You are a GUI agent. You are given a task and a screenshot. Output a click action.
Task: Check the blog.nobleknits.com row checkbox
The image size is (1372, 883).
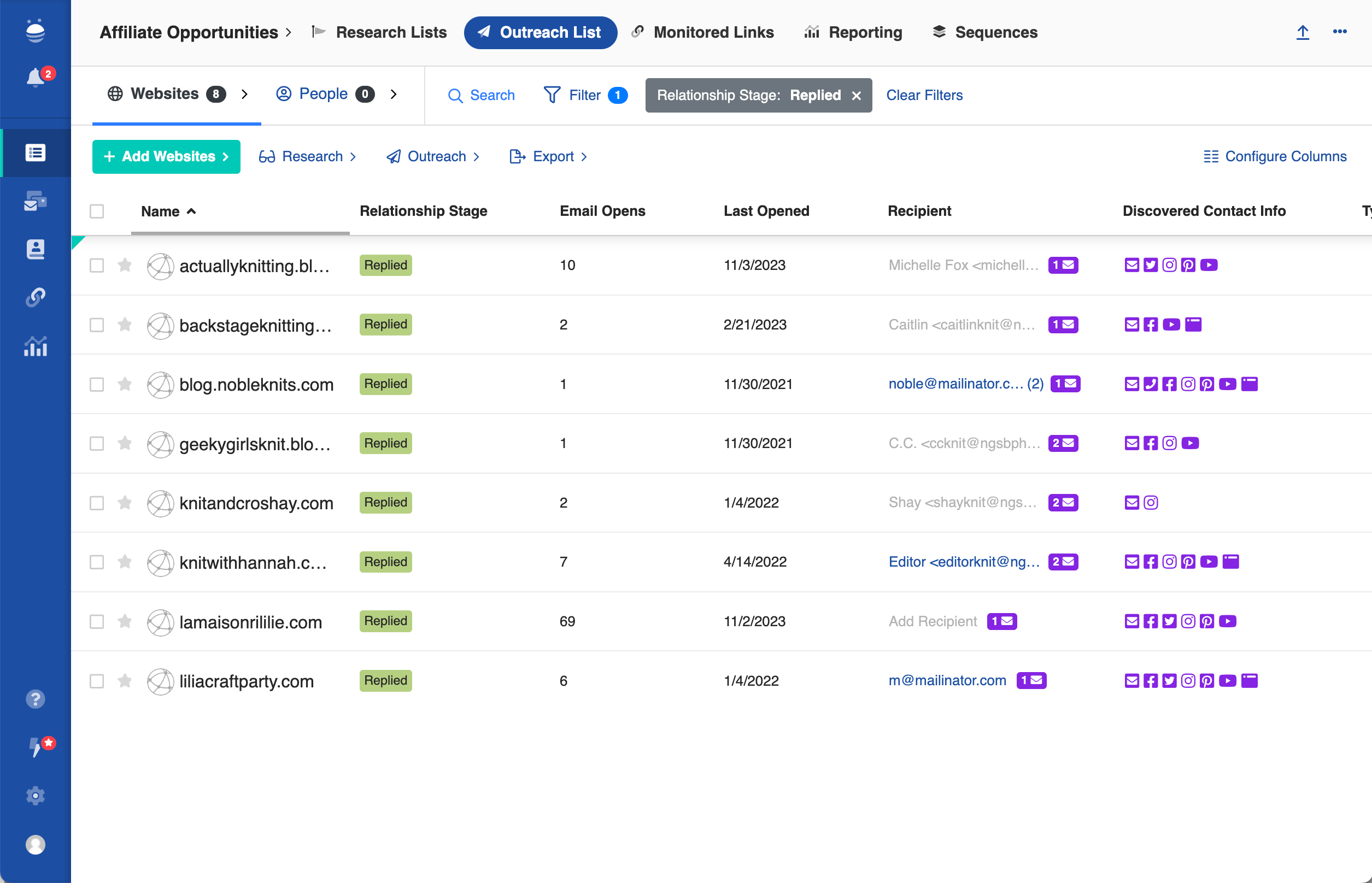(97, 384)
